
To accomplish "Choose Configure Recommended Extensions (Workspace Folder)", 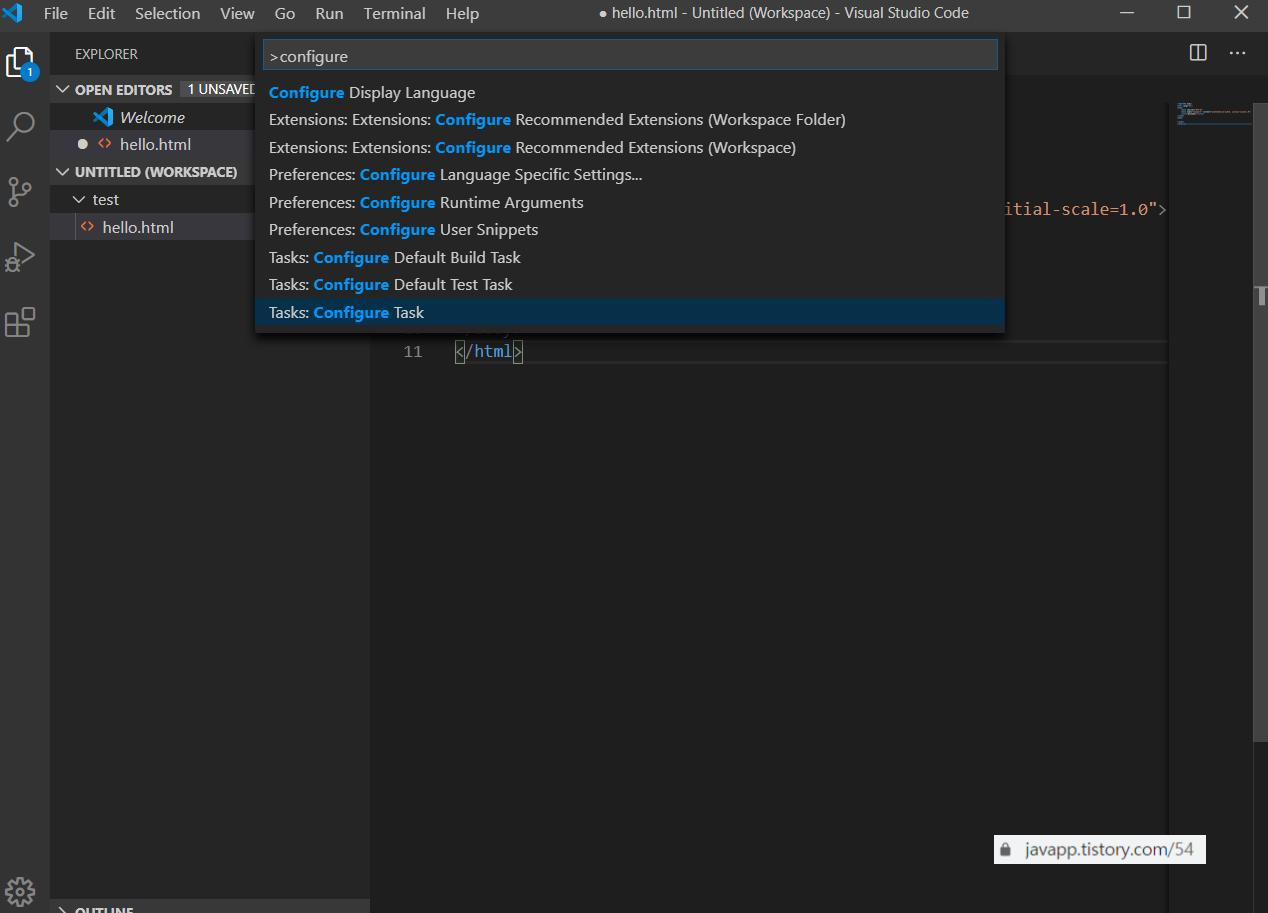I will [630, 120].
